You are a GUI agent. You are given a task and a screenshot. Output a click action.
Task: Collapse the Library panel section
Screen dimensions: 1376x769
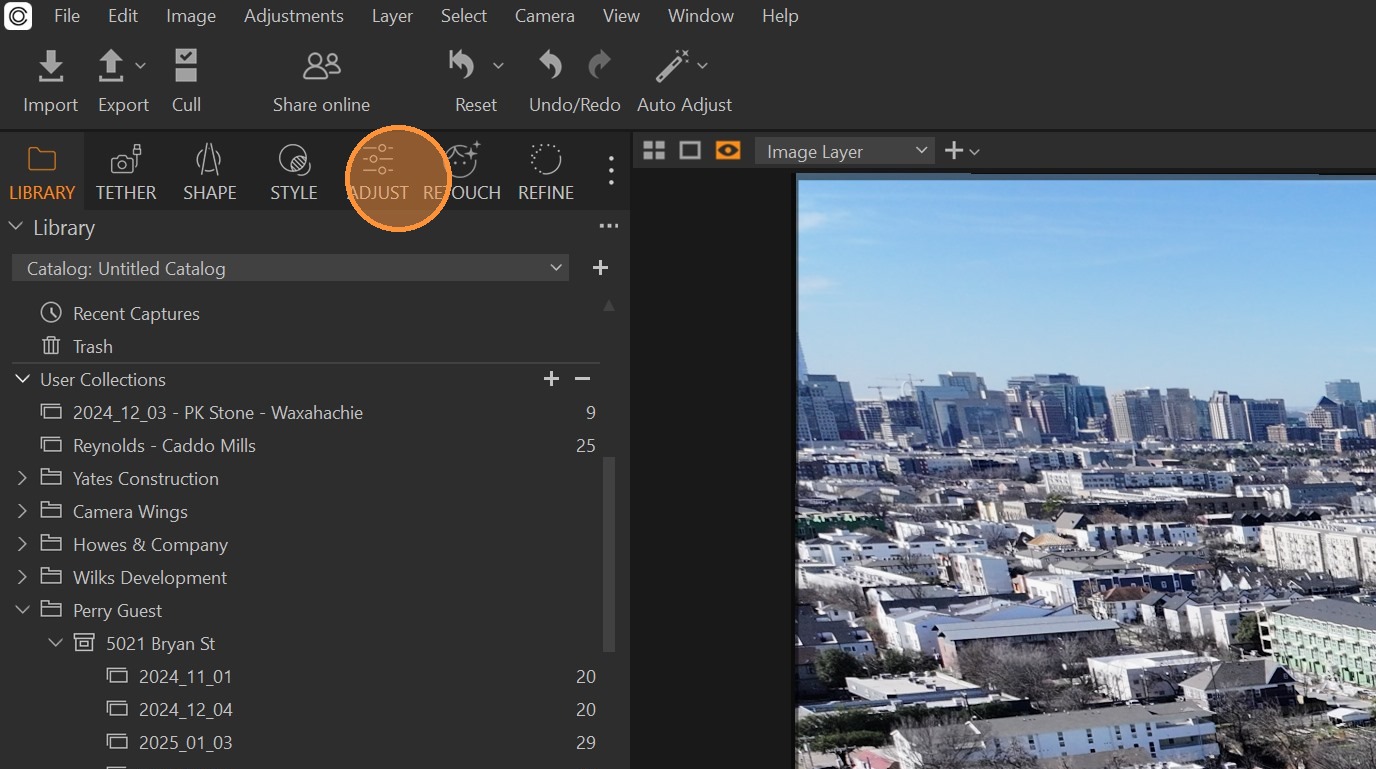point(16,227)
